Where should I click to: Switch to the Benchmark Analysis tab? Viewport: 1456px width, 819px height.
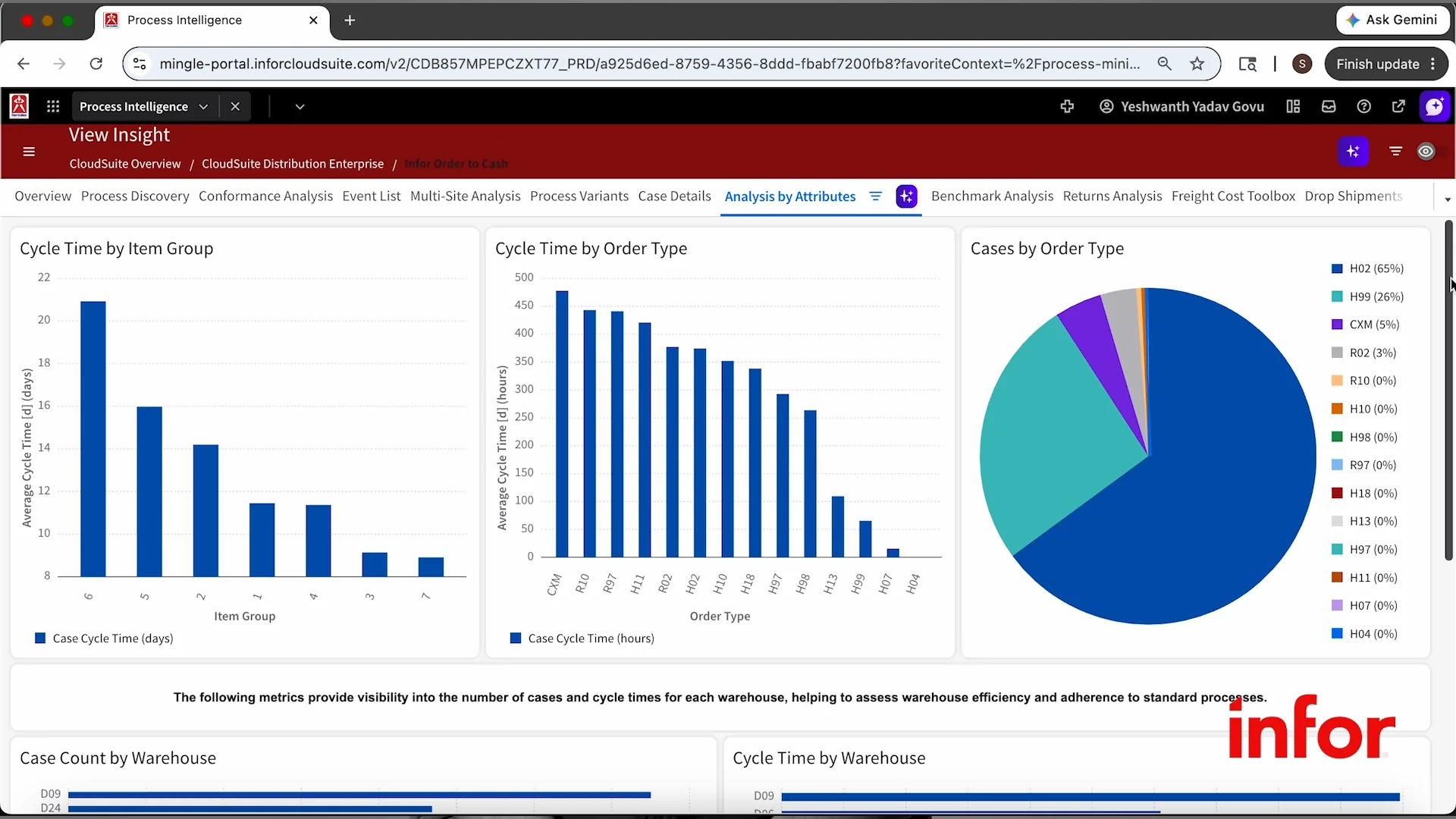pos(992,196)
